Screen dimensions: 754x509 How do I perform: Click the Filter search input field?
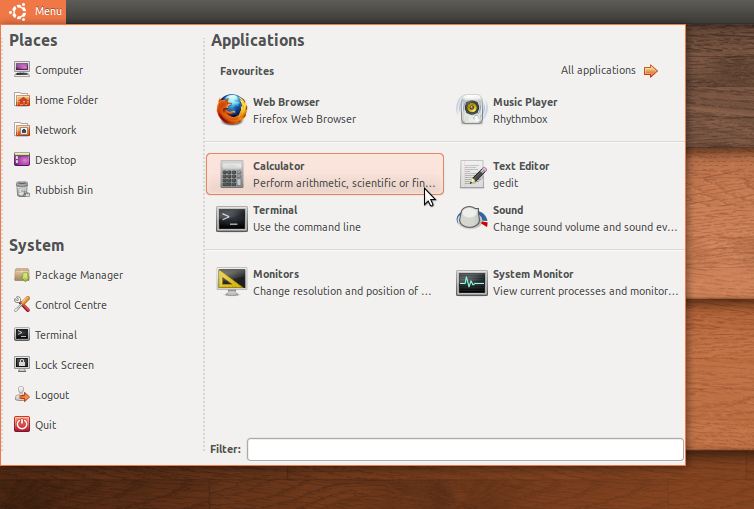tap(465, 450)
